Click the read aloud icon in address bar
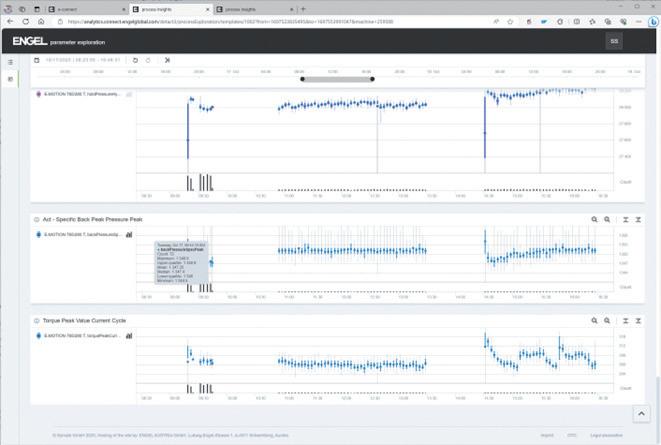 coord(496,21)
